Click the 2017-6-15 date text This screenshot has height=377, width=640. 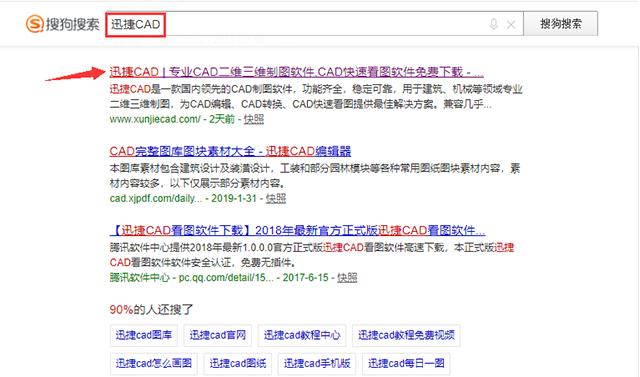point(305,277)
